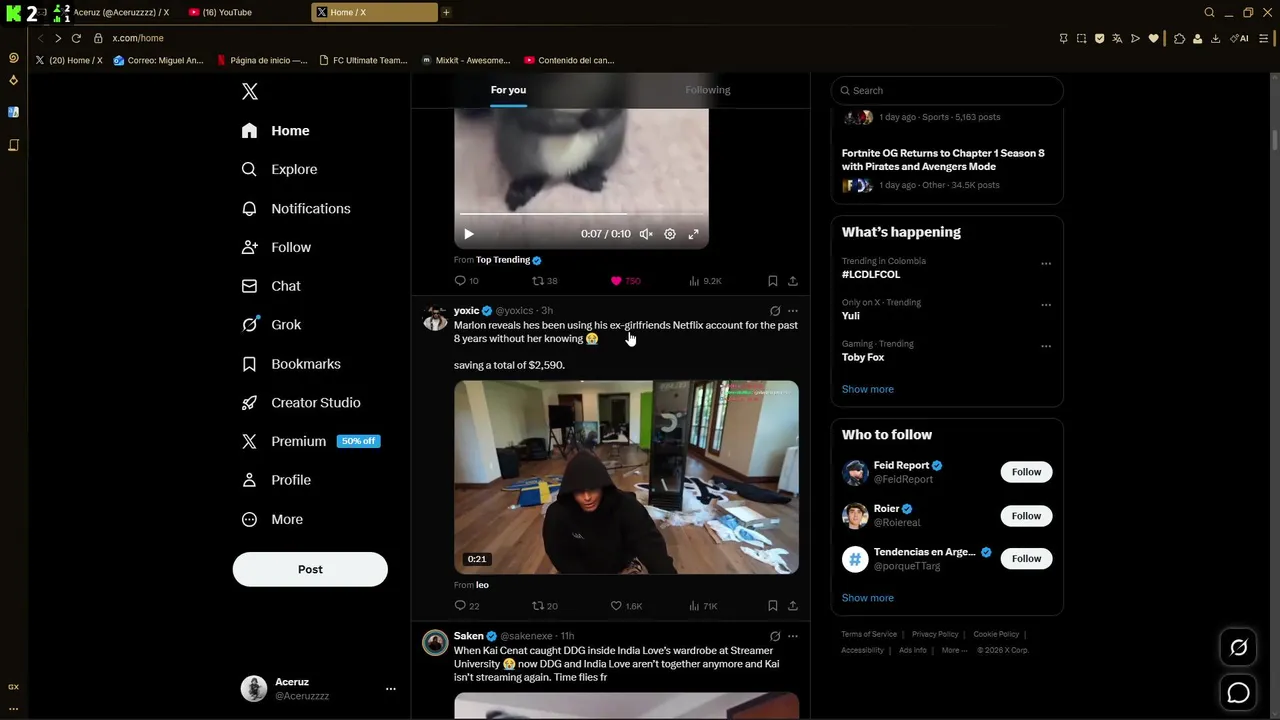
Task: Open yoxic's profile avatar
Action: pyautogui.click(x=435, y=318)
